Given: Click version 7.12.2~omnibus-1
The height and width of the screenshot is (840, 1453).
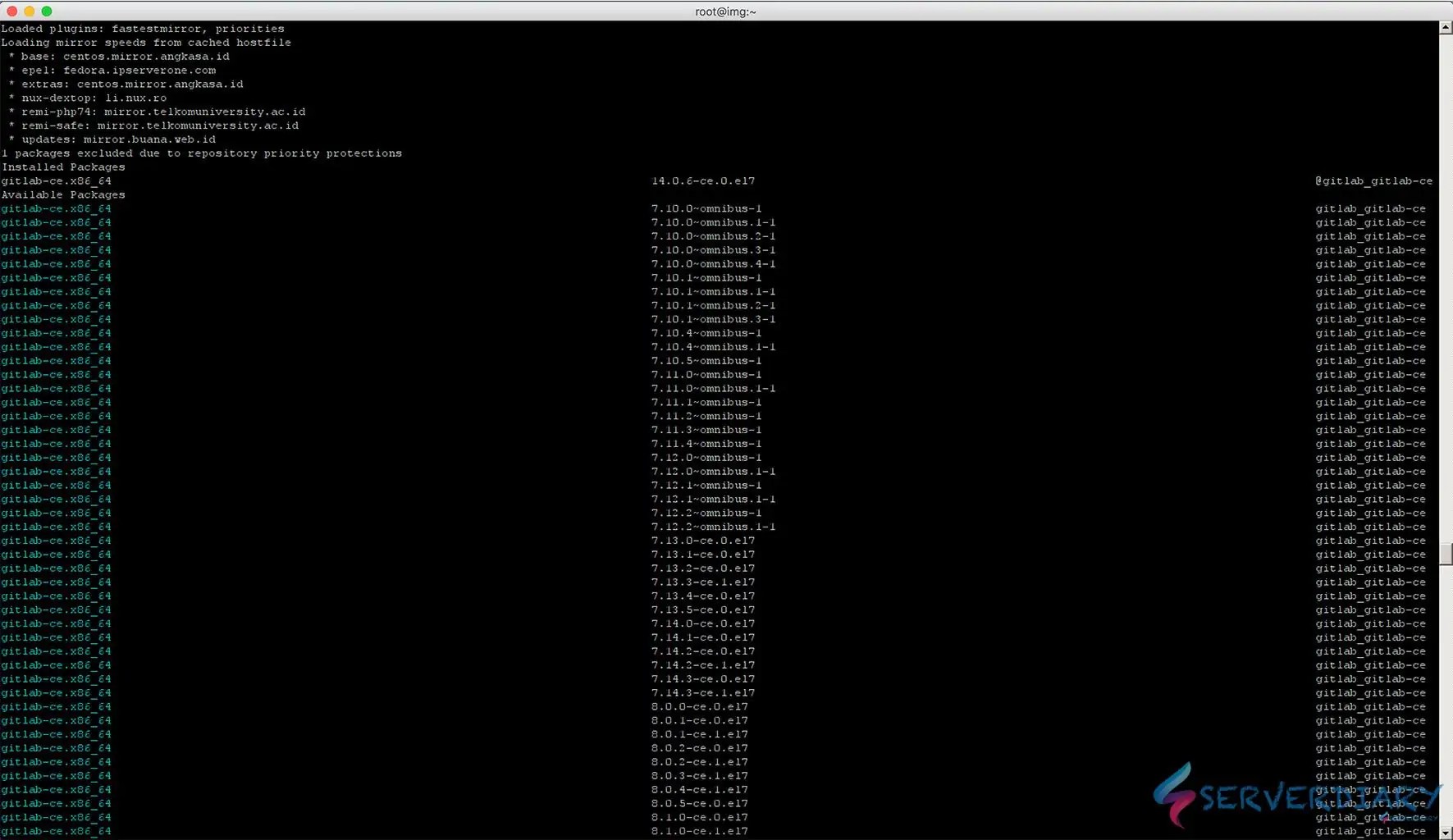Looking at the screenshot, I should pyautogui.click(x=706, y=514).
